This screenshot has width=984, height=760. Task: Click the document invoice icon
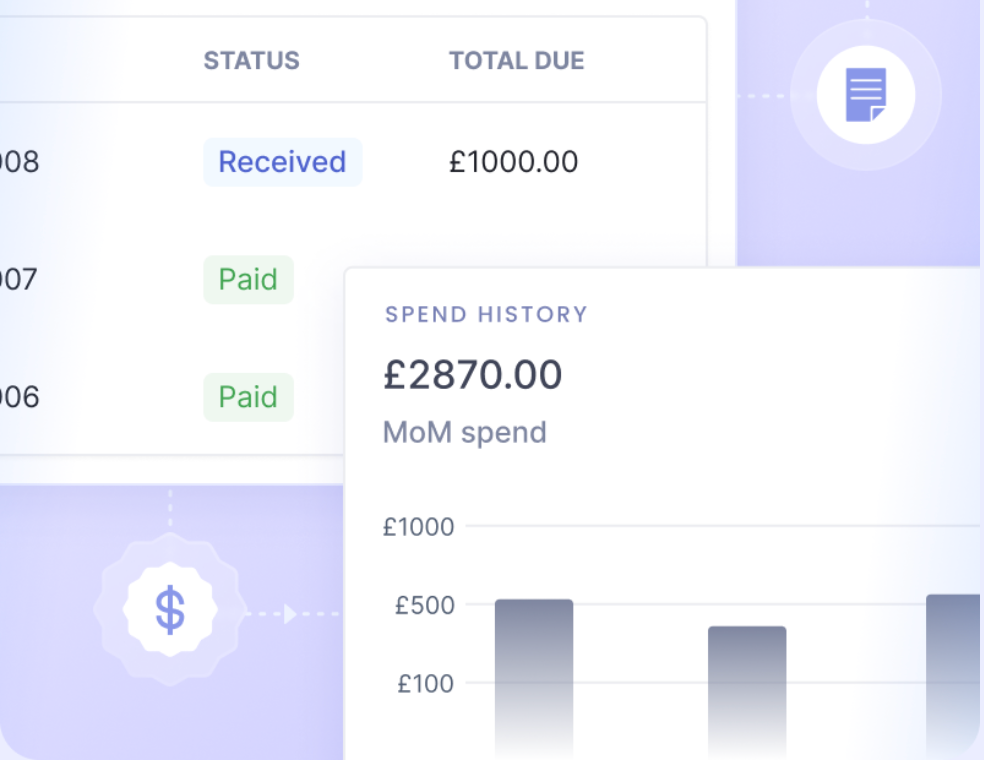865,95
